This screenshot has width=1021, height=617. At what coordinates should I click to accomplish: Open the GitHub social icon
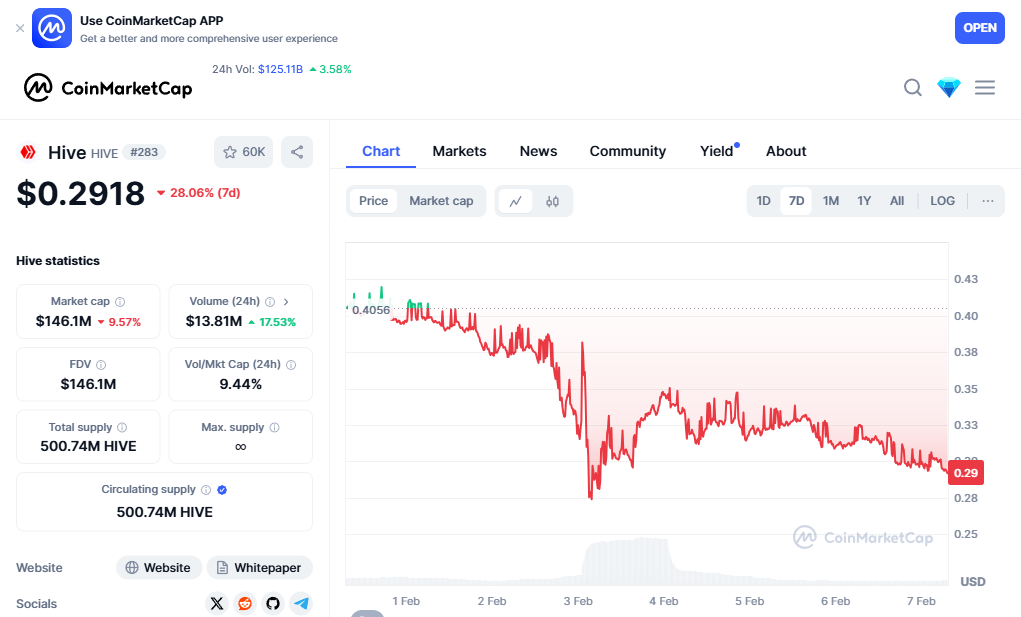pyautogui.click(x=273, y=603)
